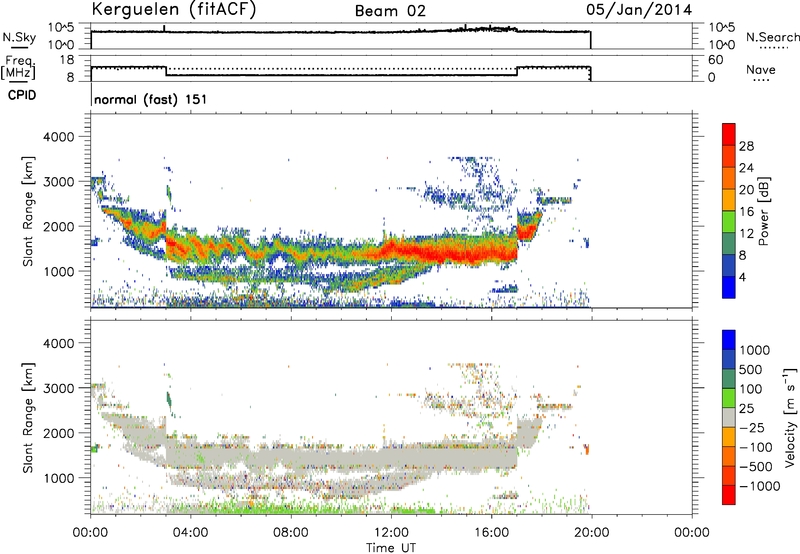Click the 'Power [dB]' colorbar title
800x554 pixels.
coord(763,211)
